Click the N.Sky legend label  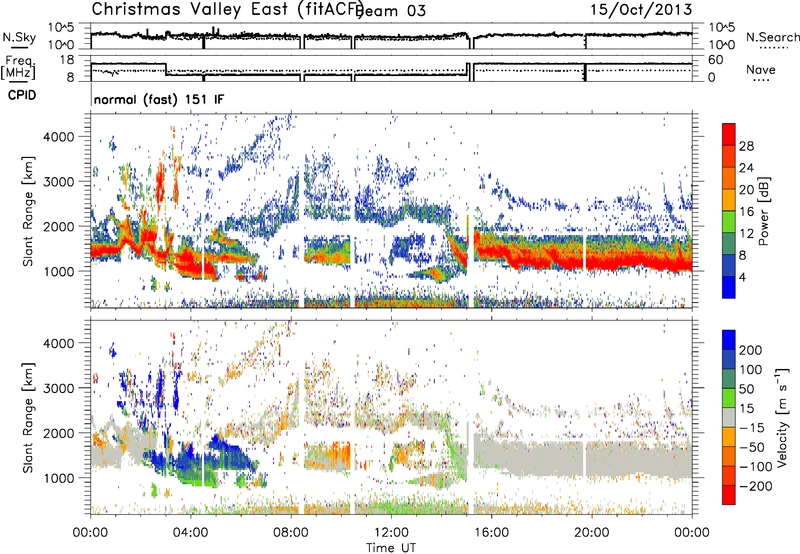pyautogui.click(x=19, y=37)
